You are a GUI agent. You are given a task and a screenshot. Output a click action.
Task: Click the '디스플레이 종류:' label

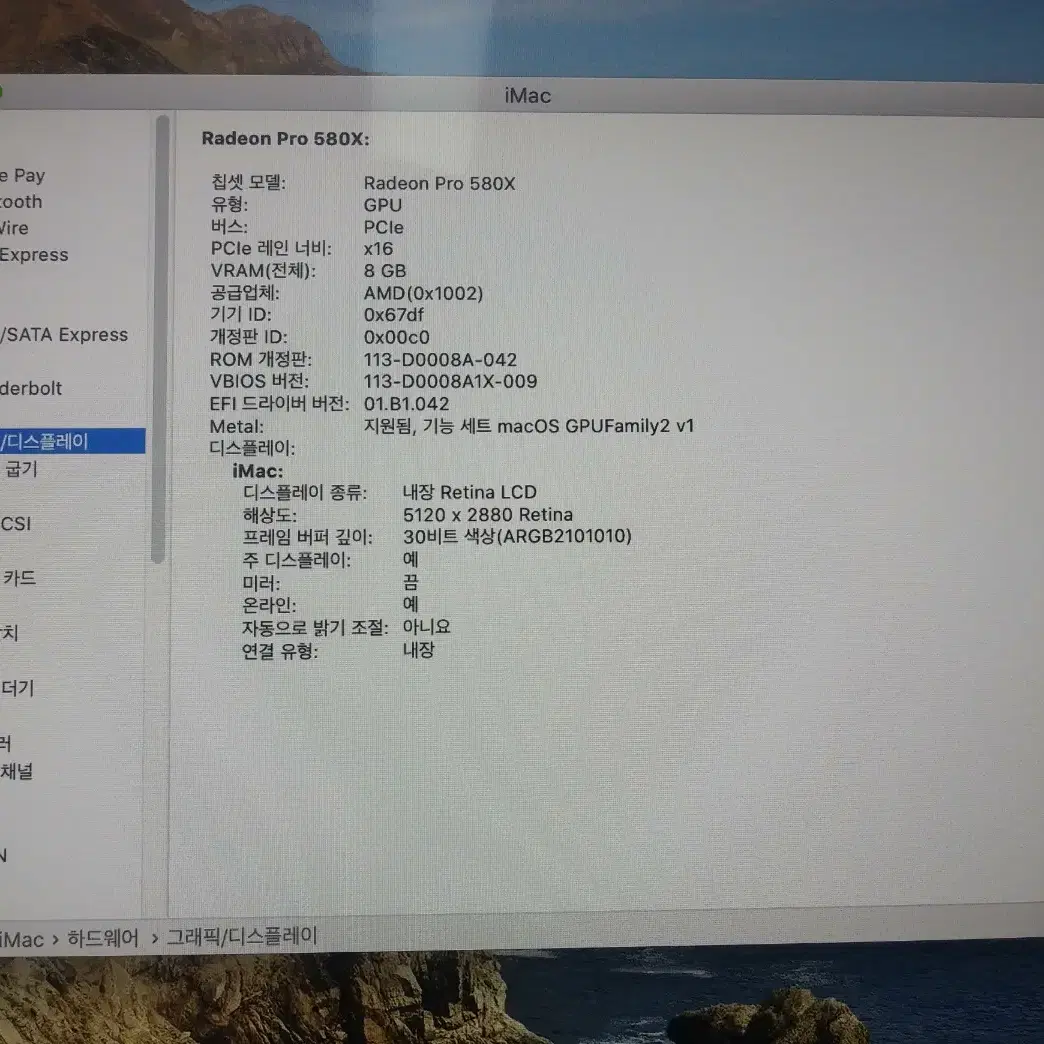pyautogui.click(x=305, y=493)
